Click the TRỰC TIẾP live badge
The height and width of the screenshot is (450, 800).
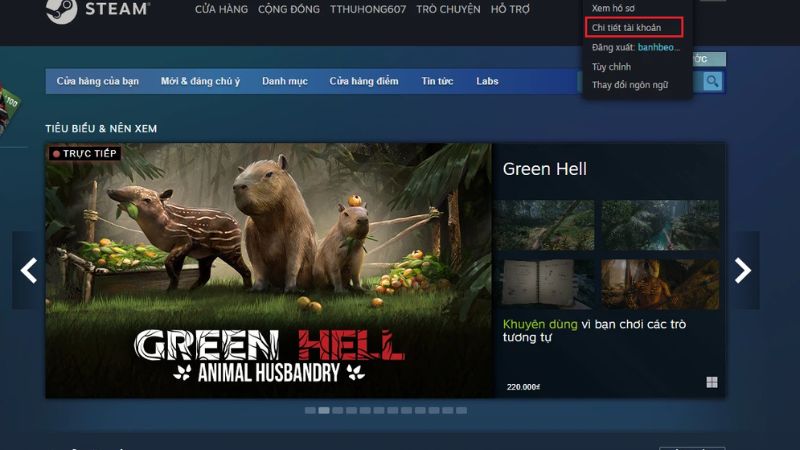tap(85, 154)
